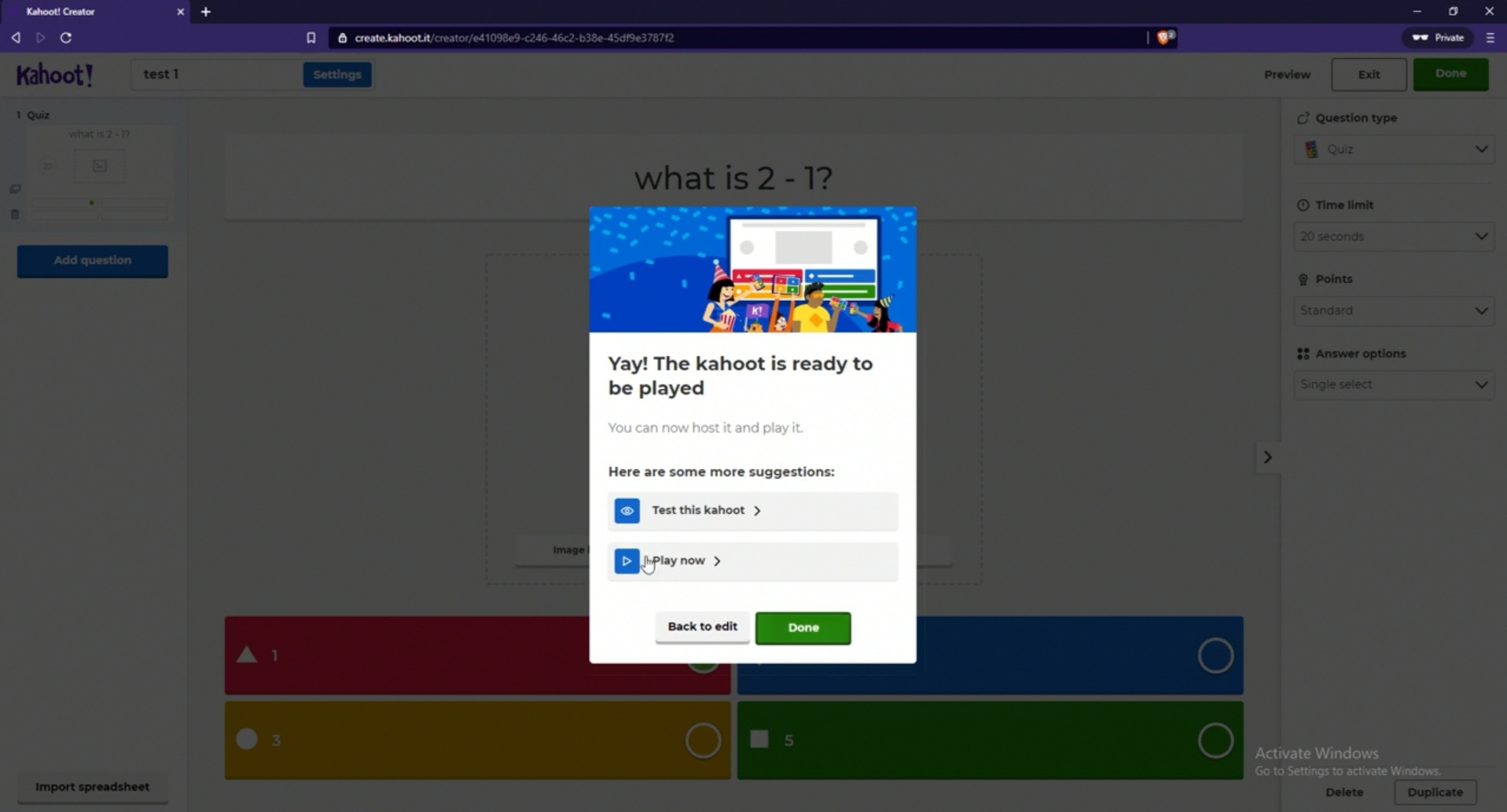The width and height of the screenshot is (1507, 812).
Task: Click the Settings button
Action: click(337, 75)
